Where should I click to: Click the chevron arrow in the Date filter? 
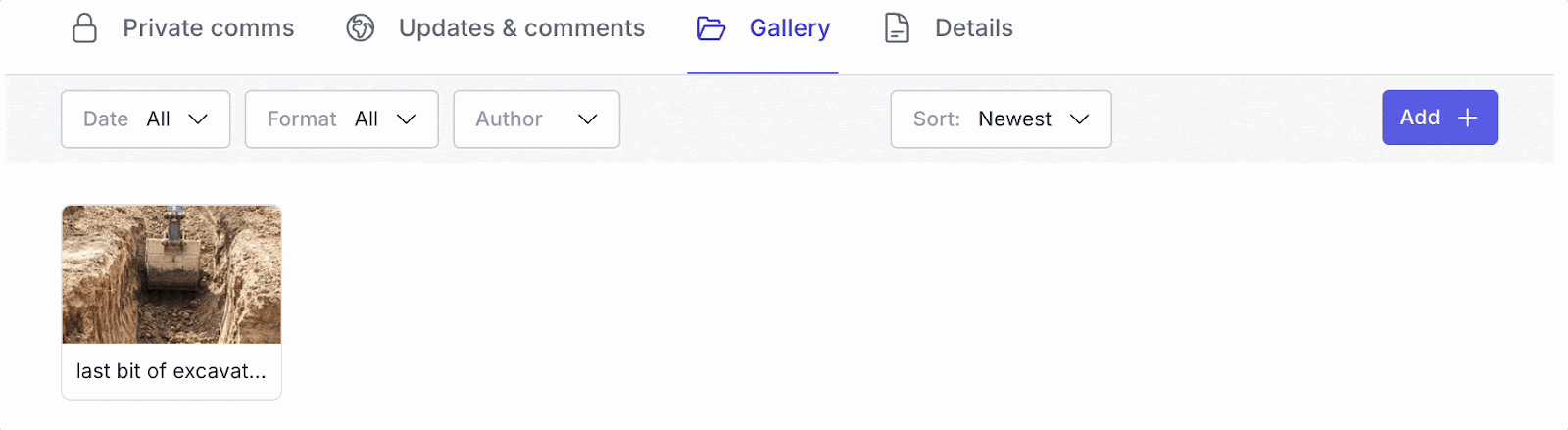(x=198, y=119)
